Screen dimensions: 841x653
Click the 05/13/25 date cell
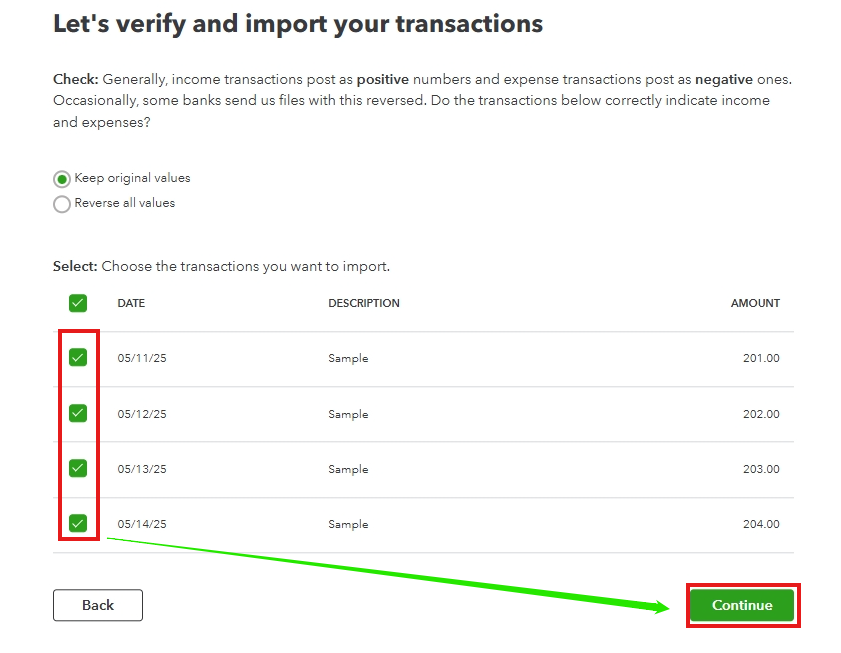pyautogui.click(x=142, y=469)
